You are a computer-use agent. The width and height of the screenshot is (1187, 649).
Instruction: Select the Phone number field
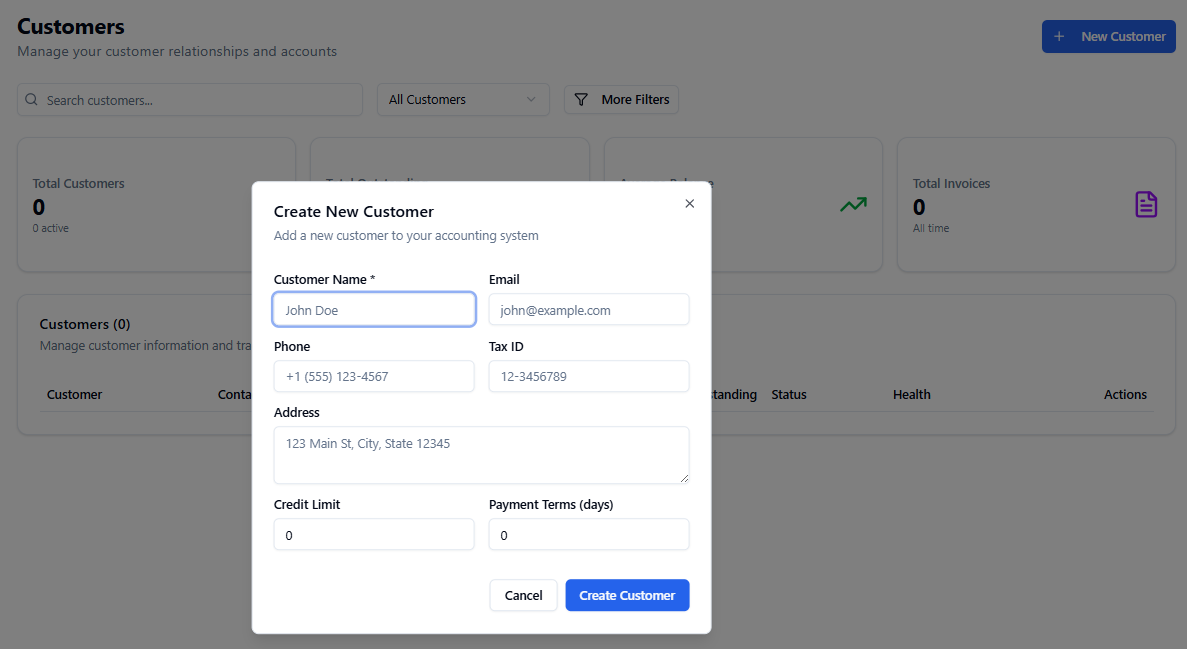tap(374, 377)
